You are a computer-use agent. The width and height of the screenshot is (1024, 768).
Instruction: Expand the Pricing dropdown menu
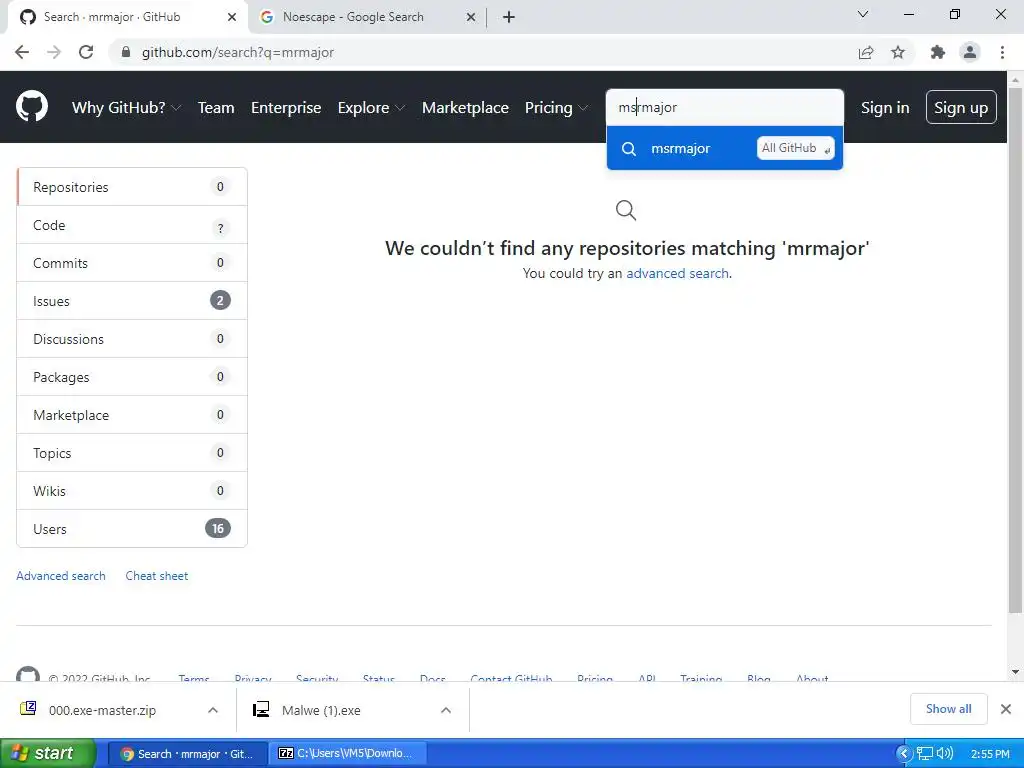point(556,108)
